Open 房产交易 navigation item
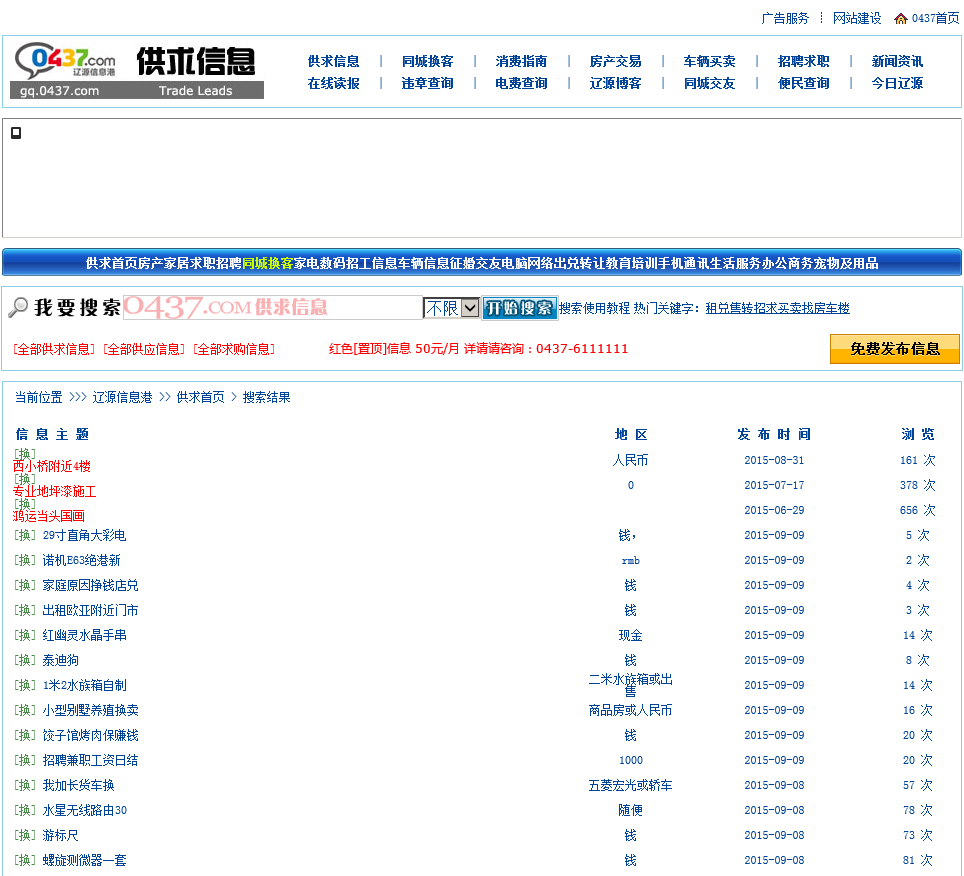964x876 pixels. click(615, 61)
